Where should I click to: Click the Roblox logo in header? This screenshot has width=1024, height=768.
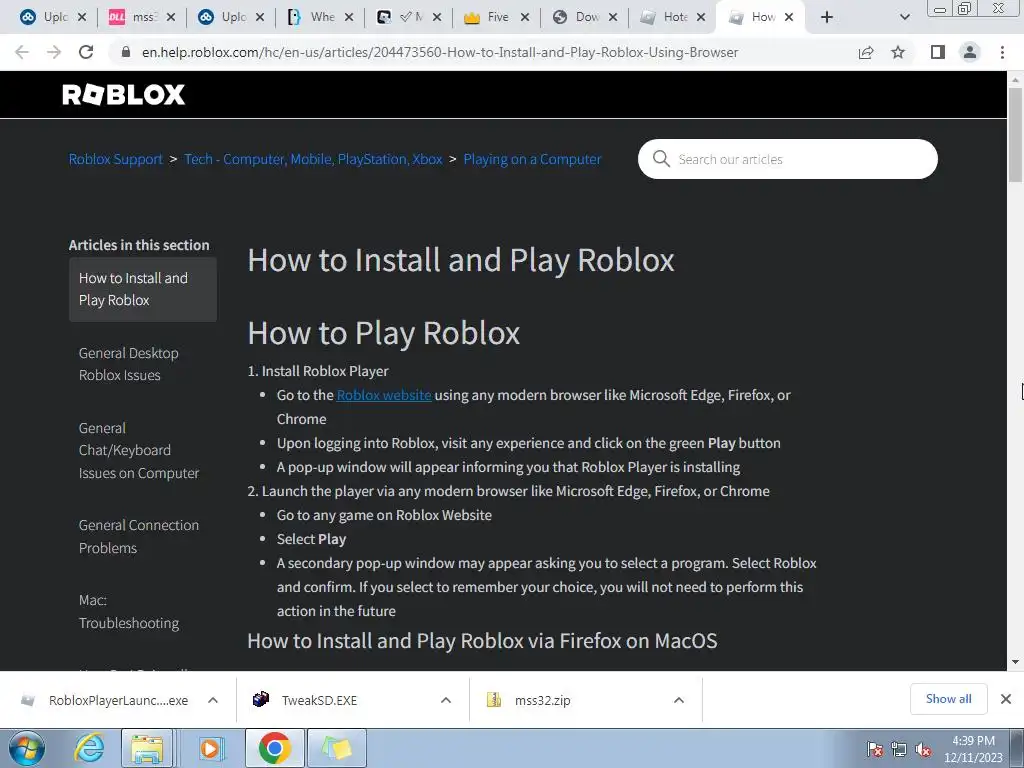tap(123, 95)
